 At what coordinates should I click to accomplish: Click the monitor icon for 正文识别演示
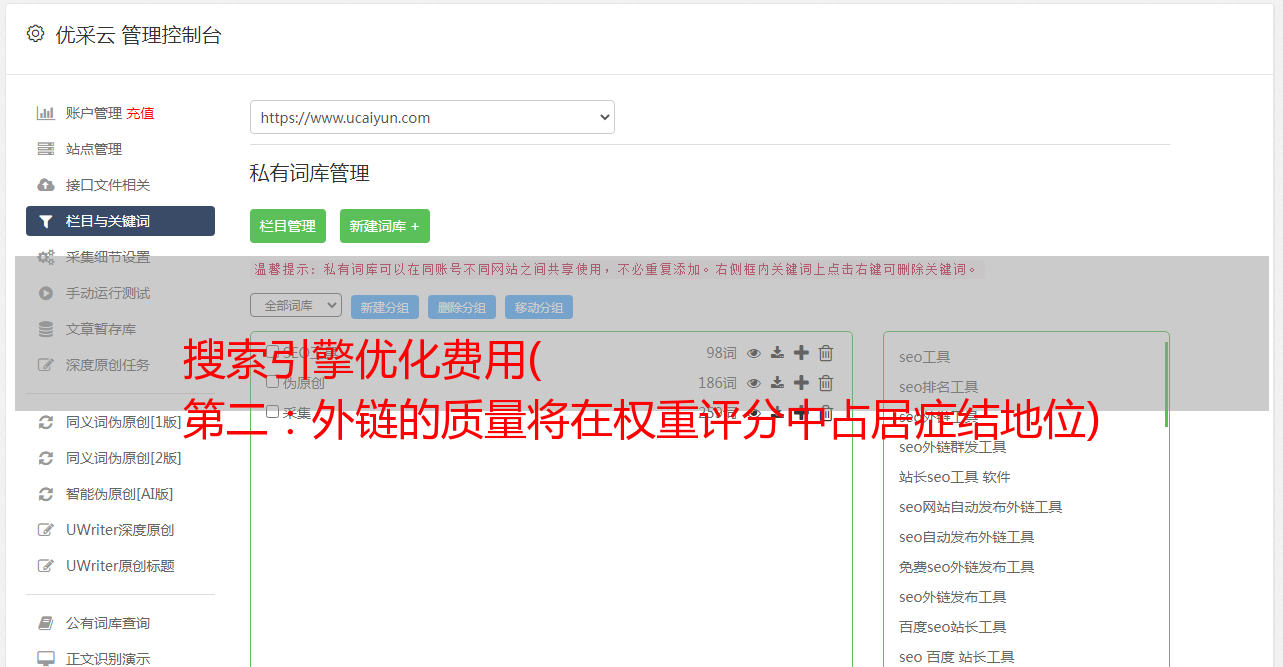point(45,659)
